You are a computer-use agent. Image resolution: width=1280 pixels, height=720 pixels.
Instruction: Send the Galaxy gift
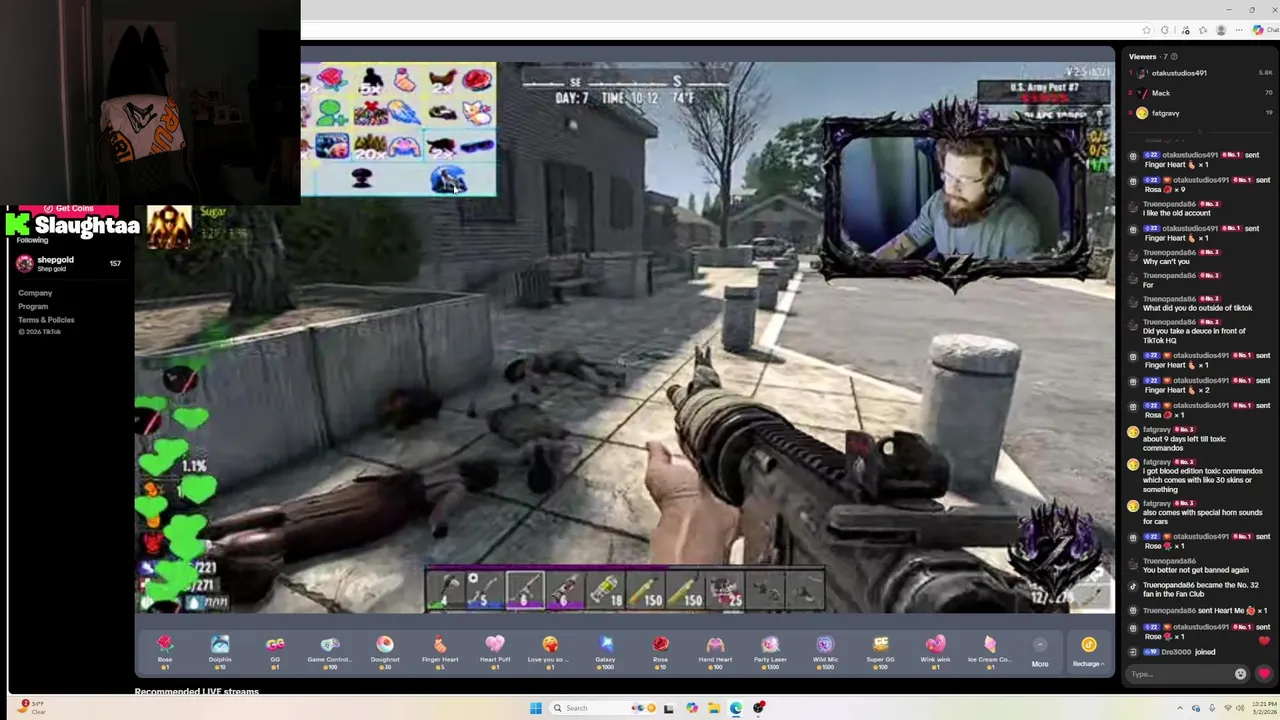[x=605, y=650]
